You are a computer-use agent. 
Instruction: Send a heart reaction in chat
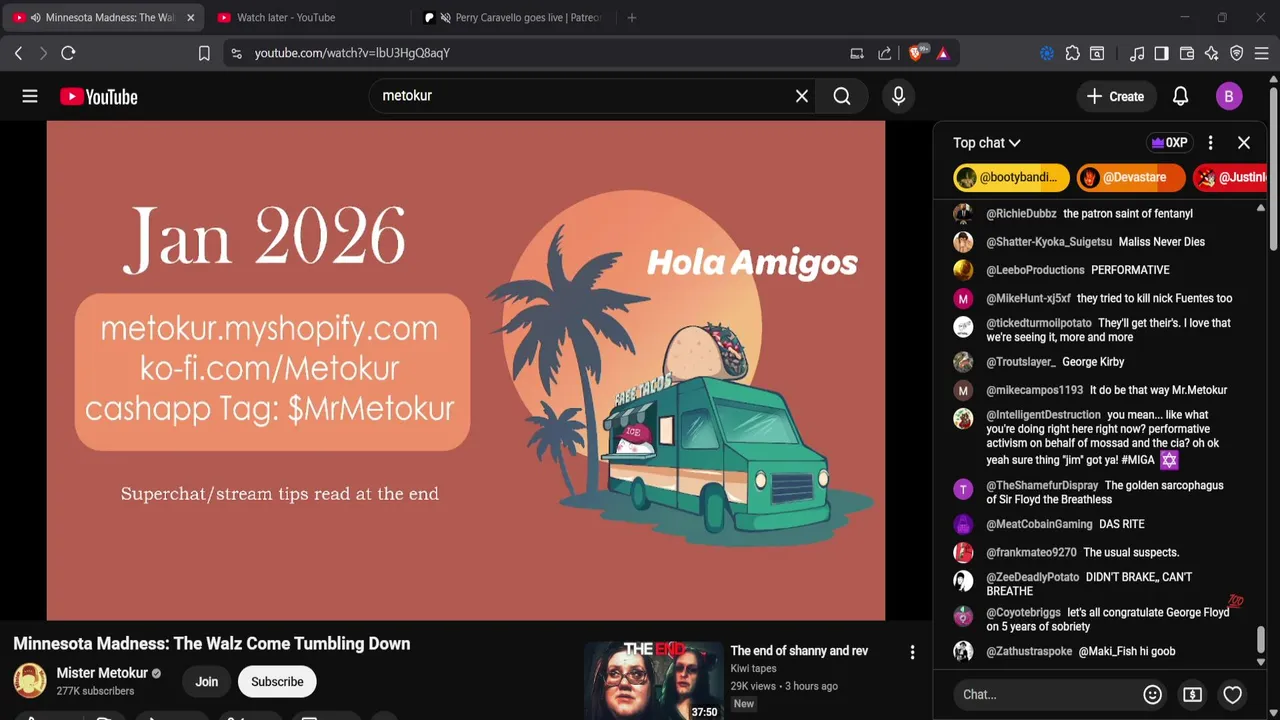(x=1232, y=694)
